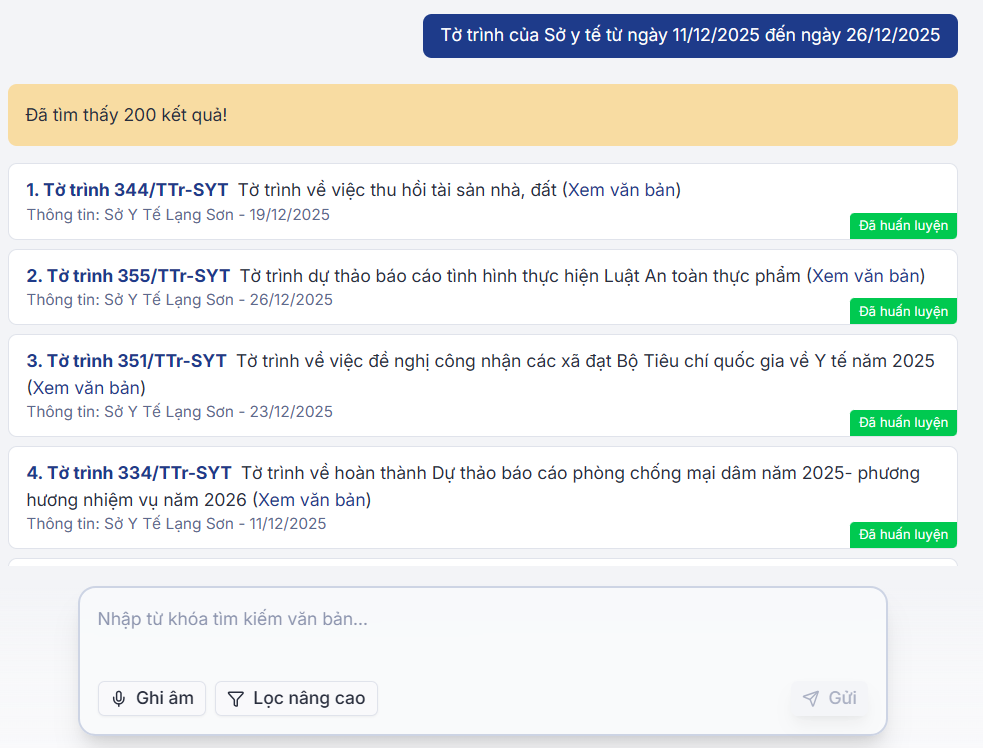The image size is (983, 748).
Task: Click the microphone icon for voice recording
Action: tap(119, 698)
